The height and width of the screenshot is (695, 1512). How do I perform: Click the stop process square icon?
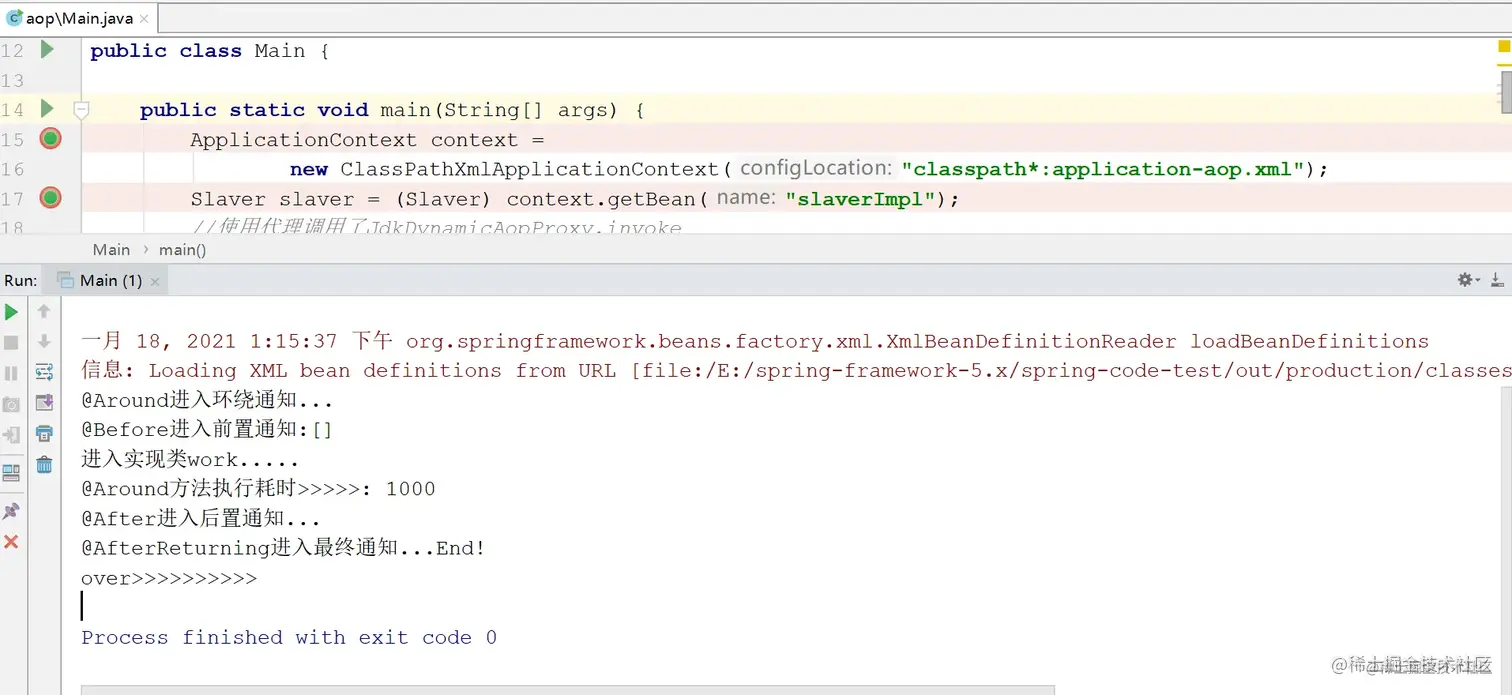11,342
